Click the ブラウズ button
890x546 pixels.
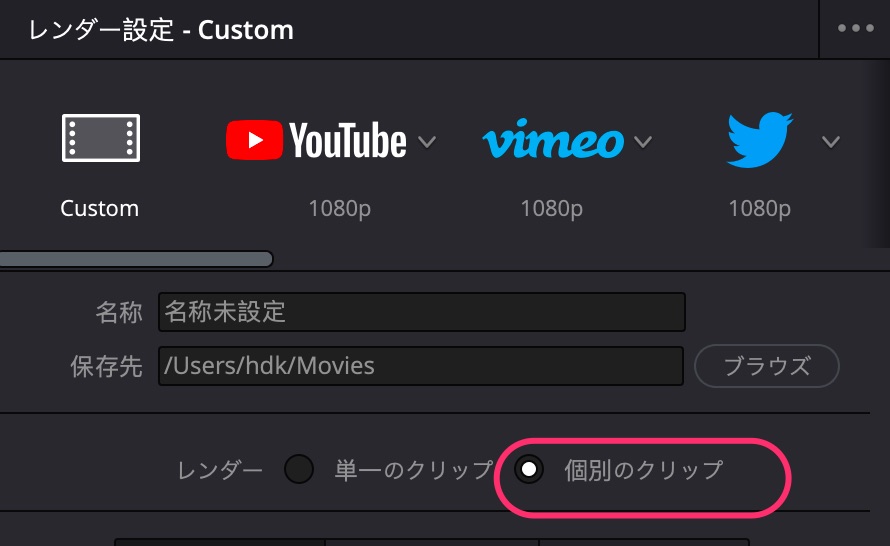(766, 366)
